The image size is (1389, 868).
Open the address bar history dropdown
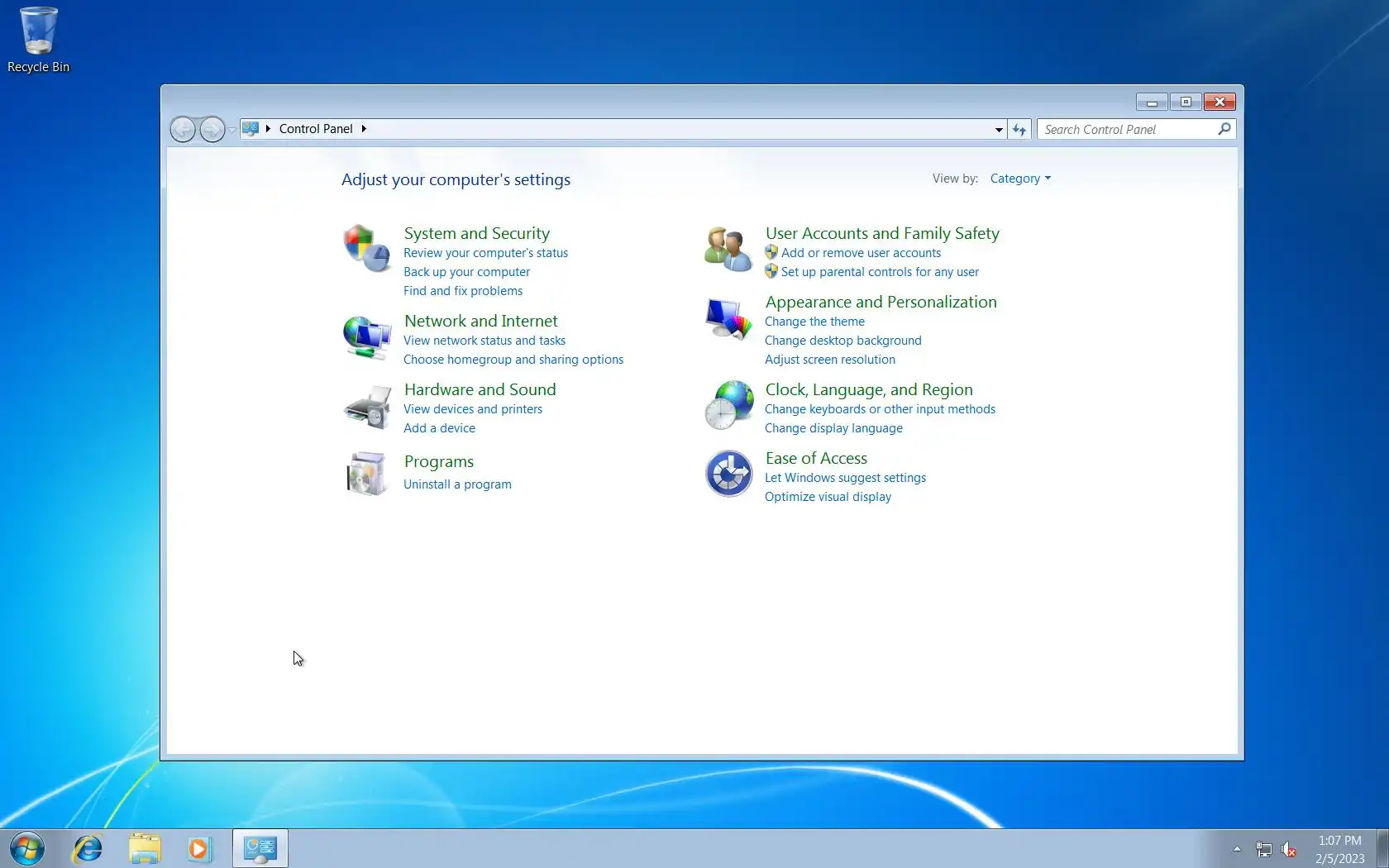point(999,129)
